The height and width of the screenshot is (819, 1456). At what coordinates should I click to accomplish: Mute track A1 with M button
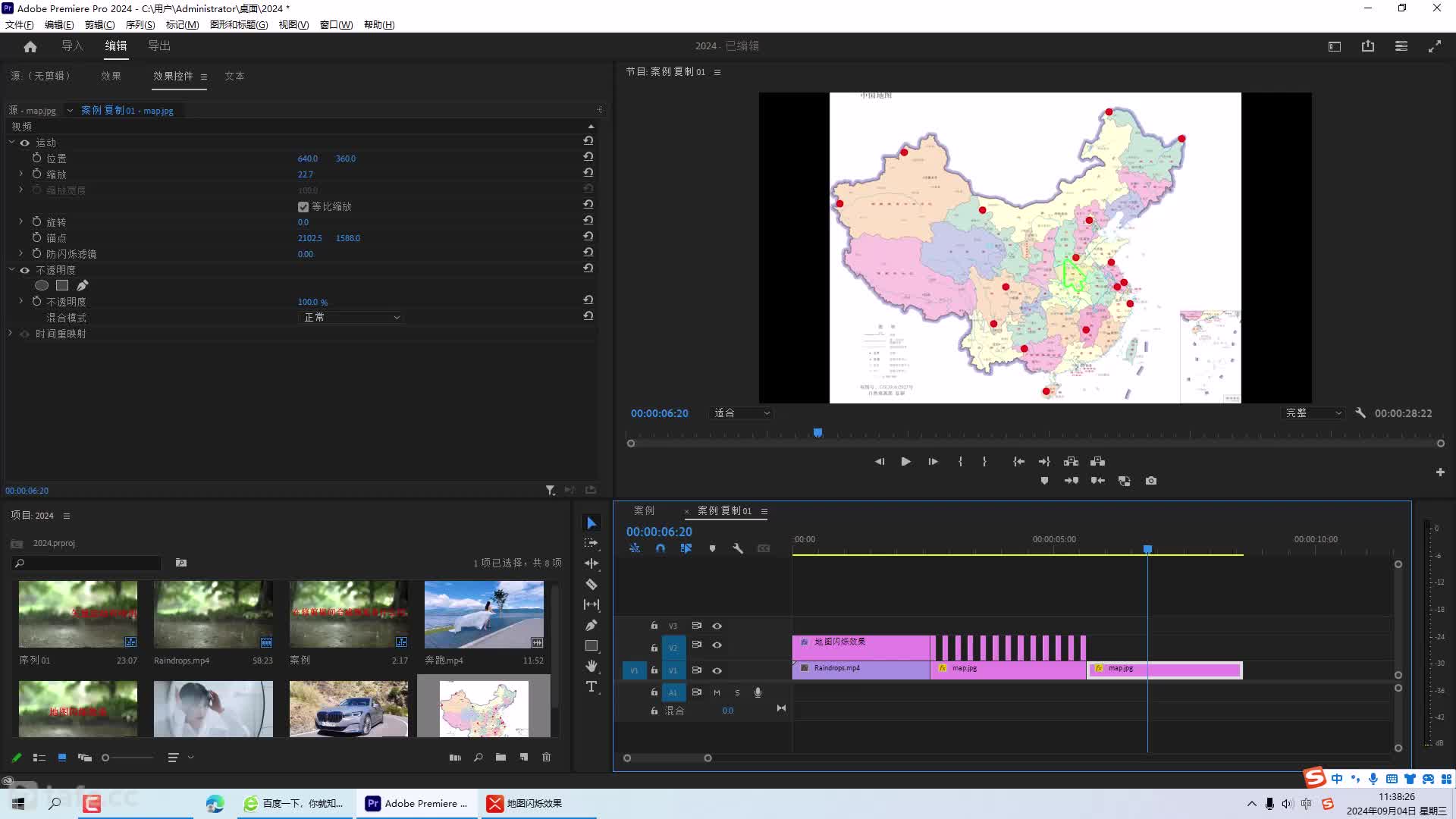click(x=717, y=692)
